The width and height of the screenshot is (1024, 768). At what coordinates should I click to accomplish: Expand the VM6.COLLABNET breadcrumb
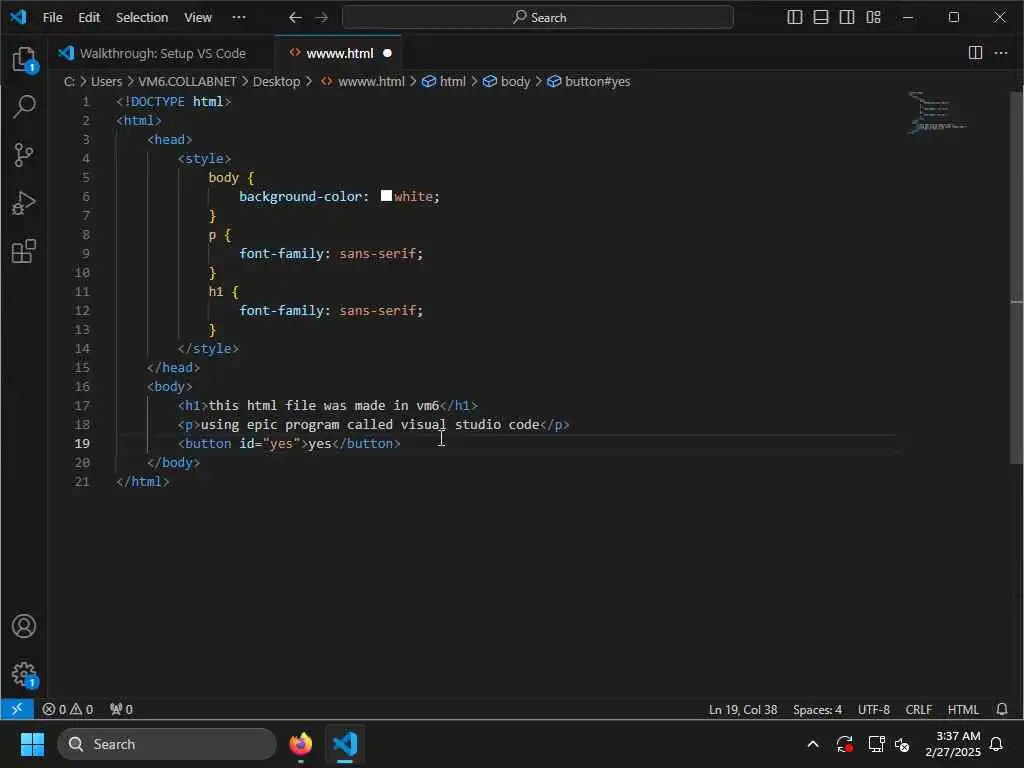[x=187, y=82]
